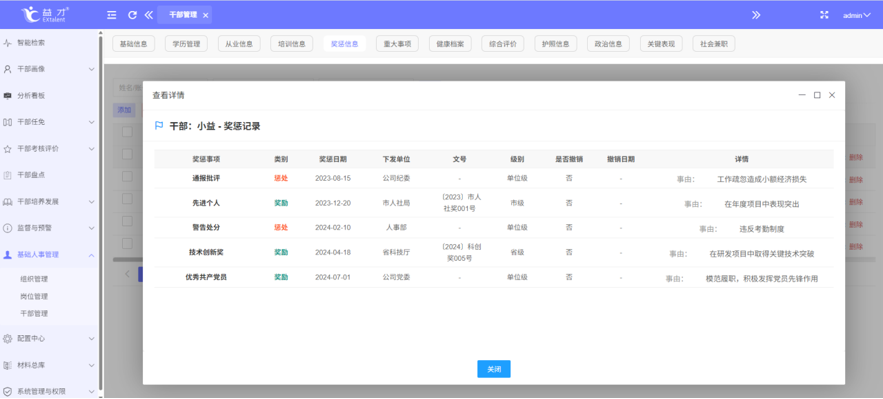The width and height of the screenshot is (883, 399).
Task: Expand the 干部任免 menu chevron
Action: click(91, 122)
